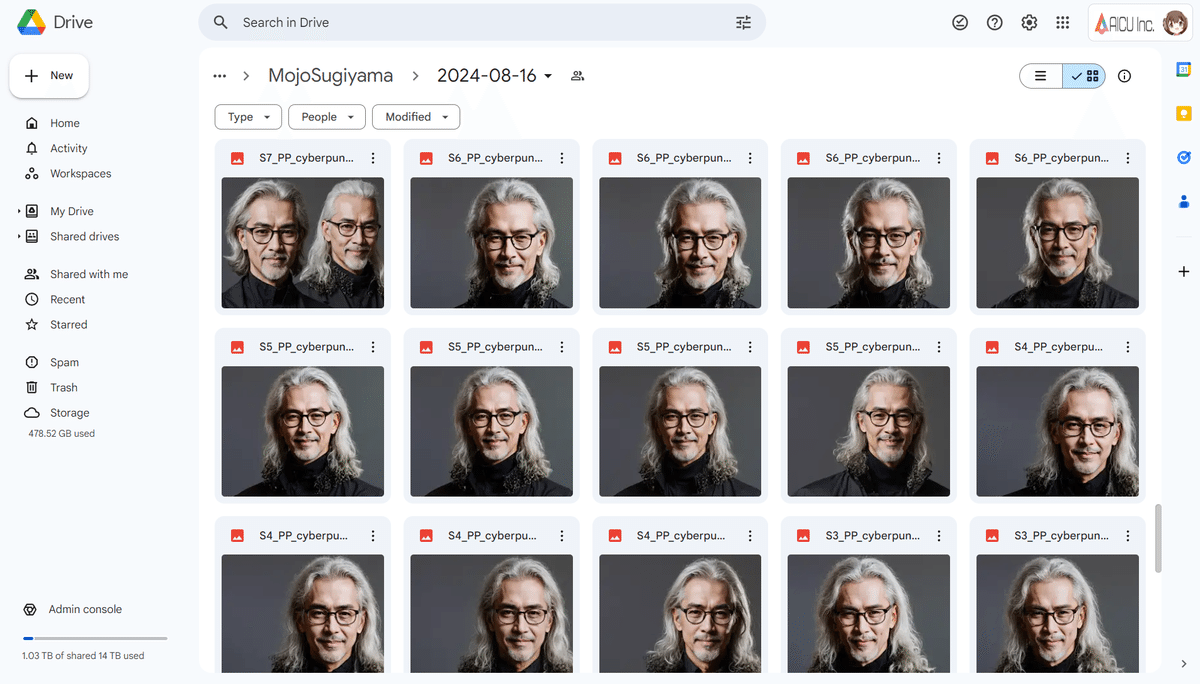Open the view details info icon
The width and height of the screenshot is (1200, 684).
pyautogui.click(x=1124, y=76)
